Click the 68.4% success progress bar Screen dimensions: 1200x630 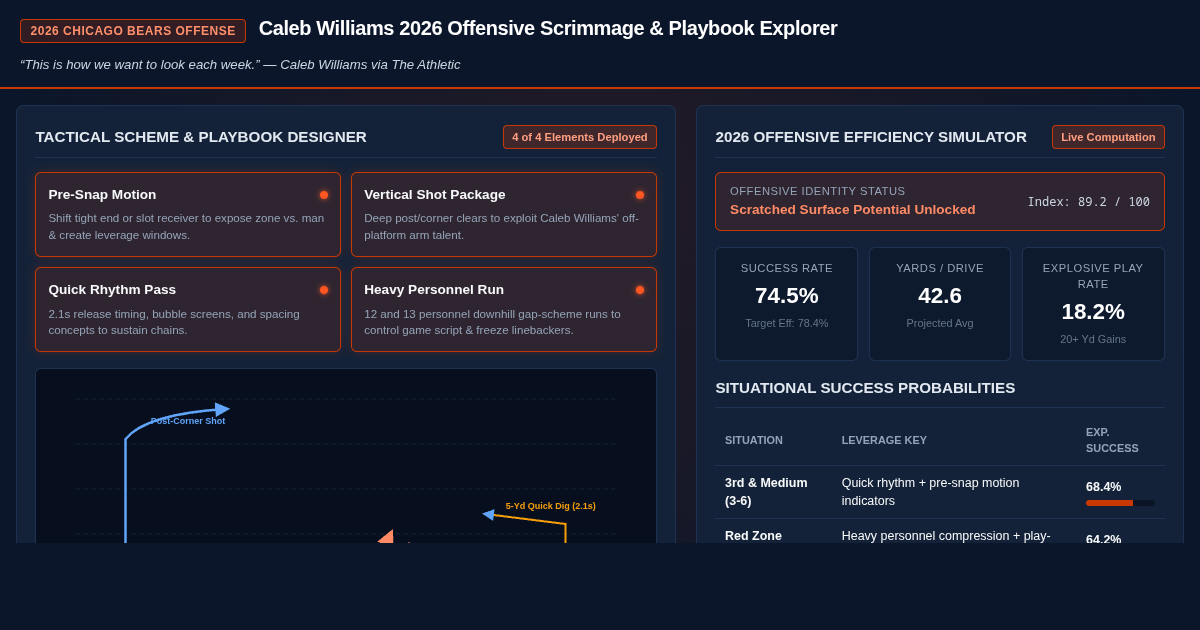pyautogui.click(x=1120, y=503)
